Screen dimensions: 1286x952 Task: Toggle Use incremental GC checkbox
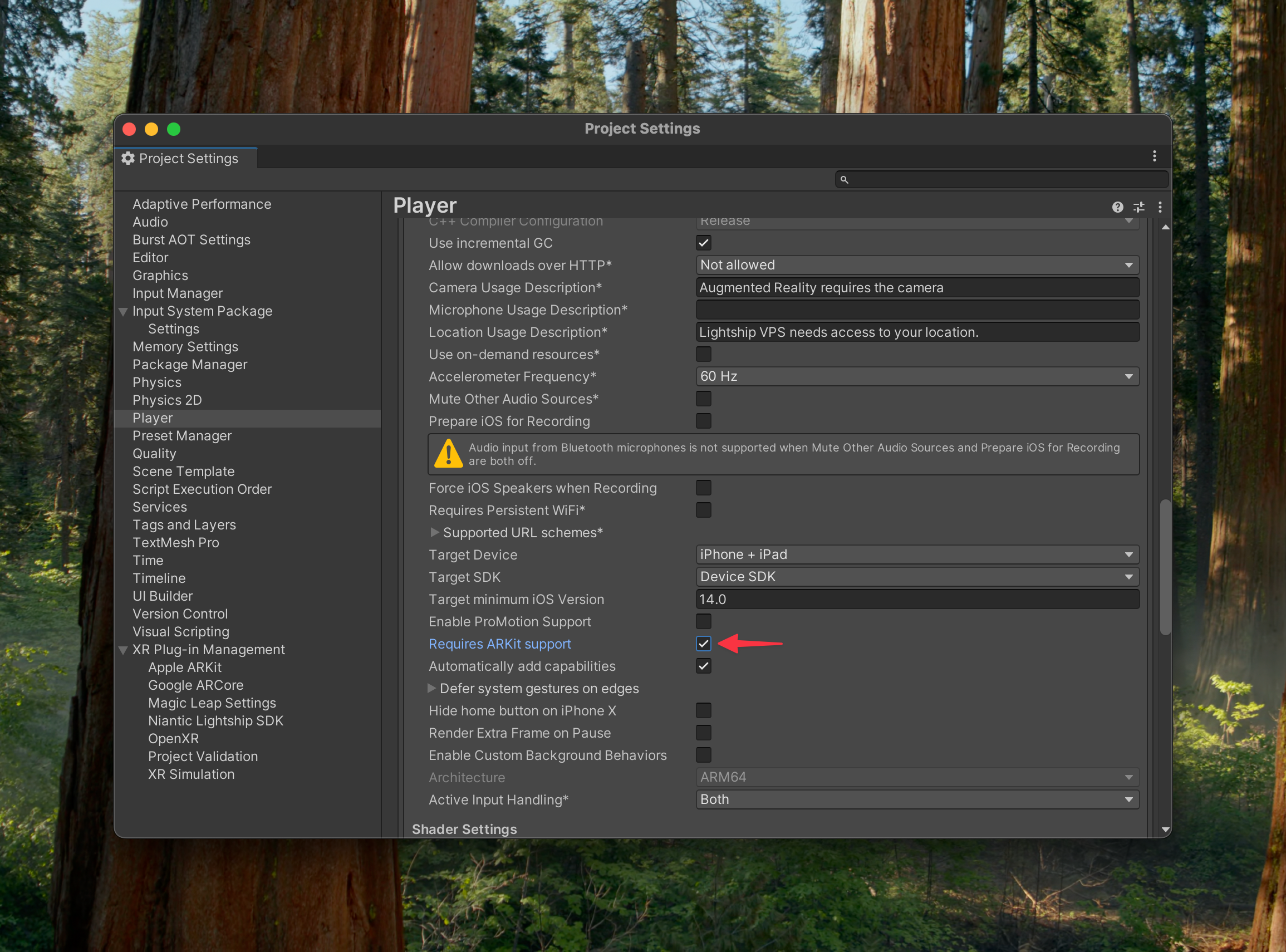tap(704, 243)
